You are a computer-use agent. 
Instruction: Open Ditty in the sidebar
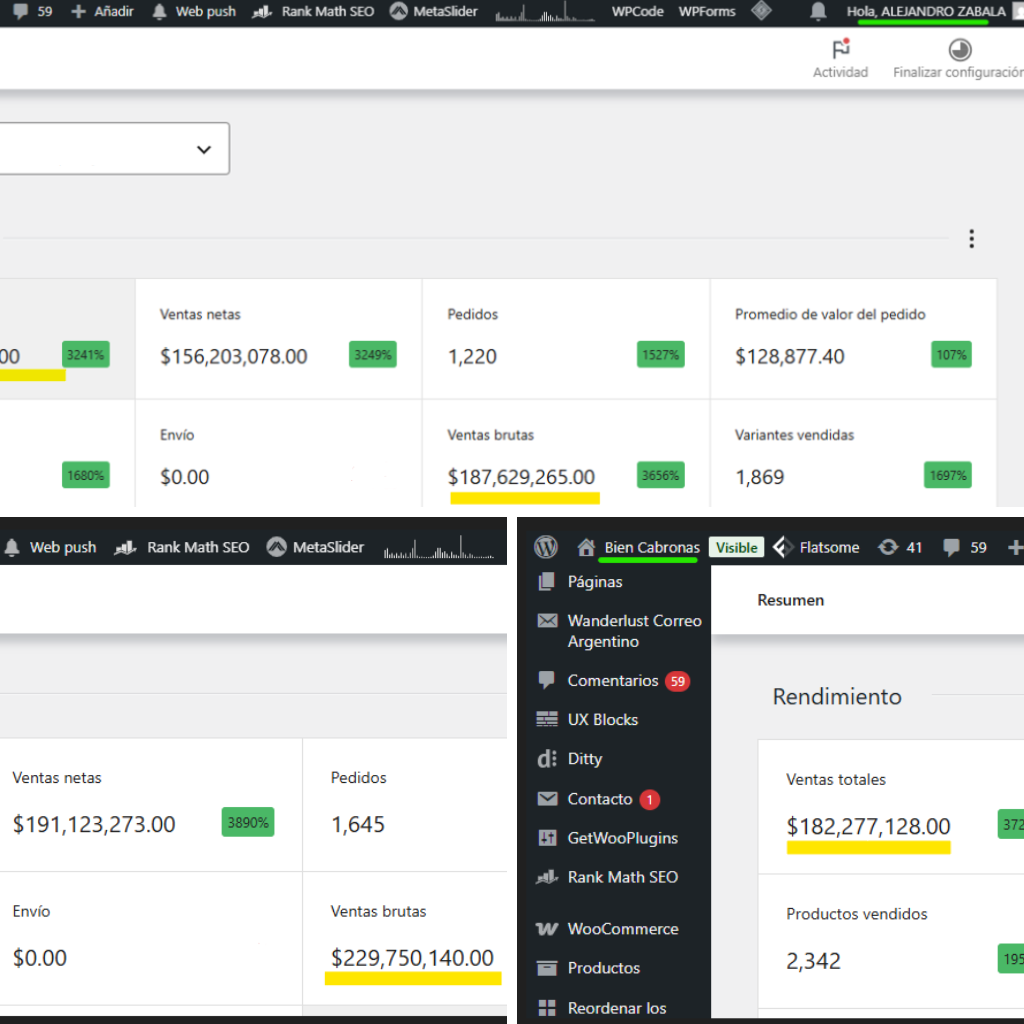pos(584,759)
